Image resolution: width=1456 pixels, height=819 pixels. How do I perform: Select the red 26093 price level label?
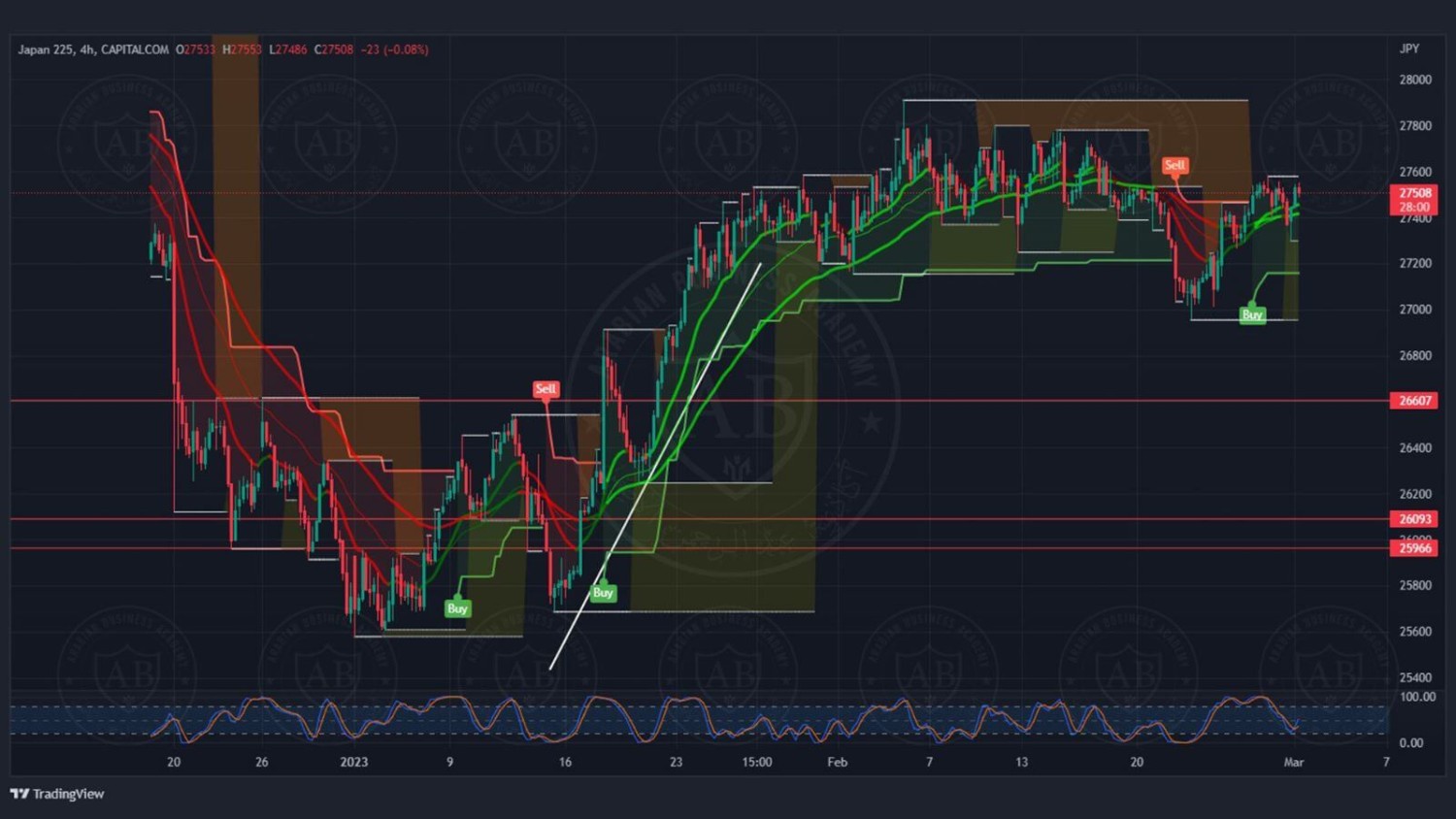click(1414, 519)
